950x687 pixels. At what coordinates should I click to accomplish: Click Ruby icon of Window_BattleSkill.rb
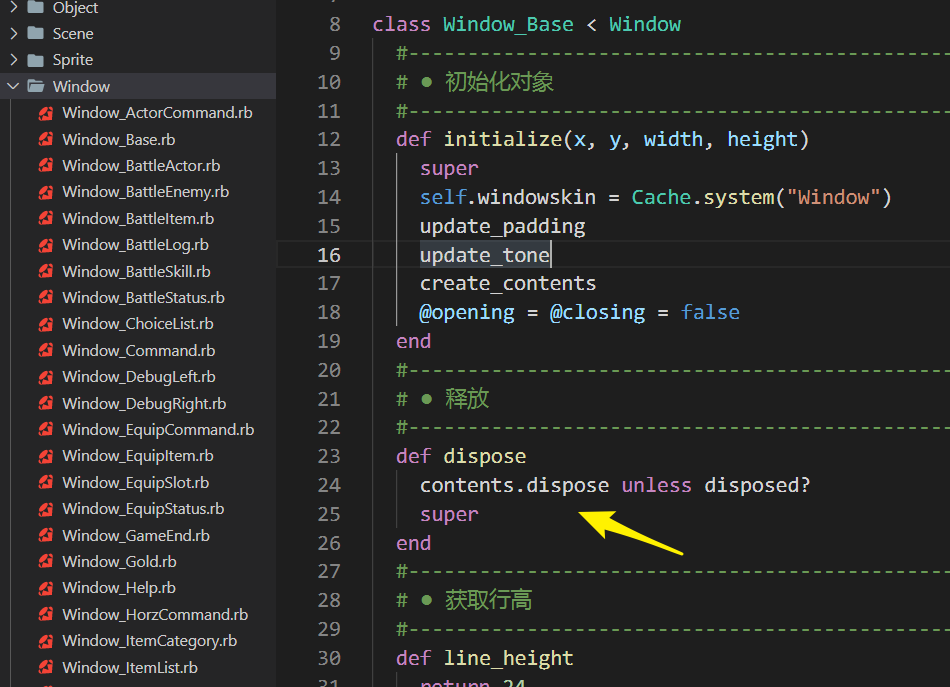coord(46,271)
